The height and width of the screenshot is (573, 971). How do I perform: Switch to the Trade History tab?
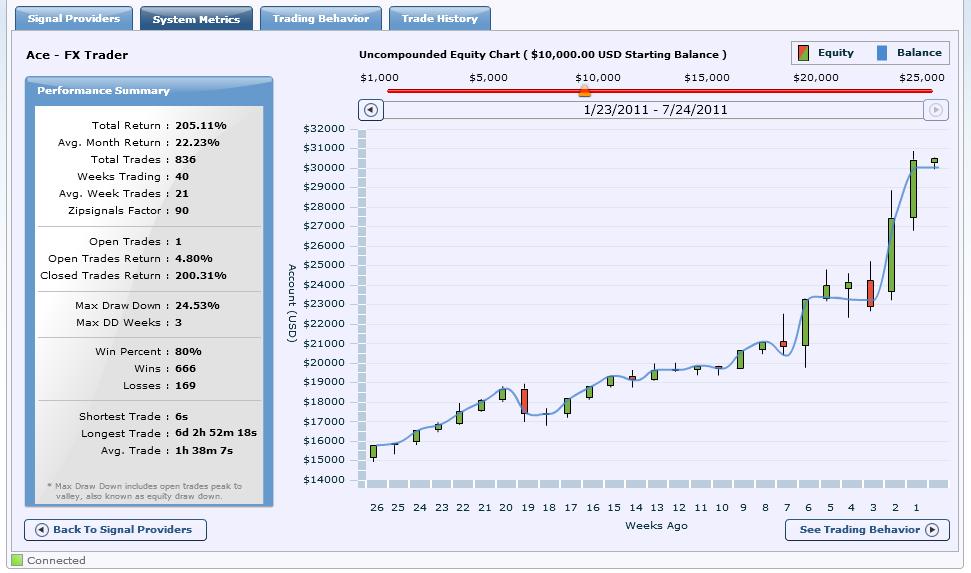[440, 18]
